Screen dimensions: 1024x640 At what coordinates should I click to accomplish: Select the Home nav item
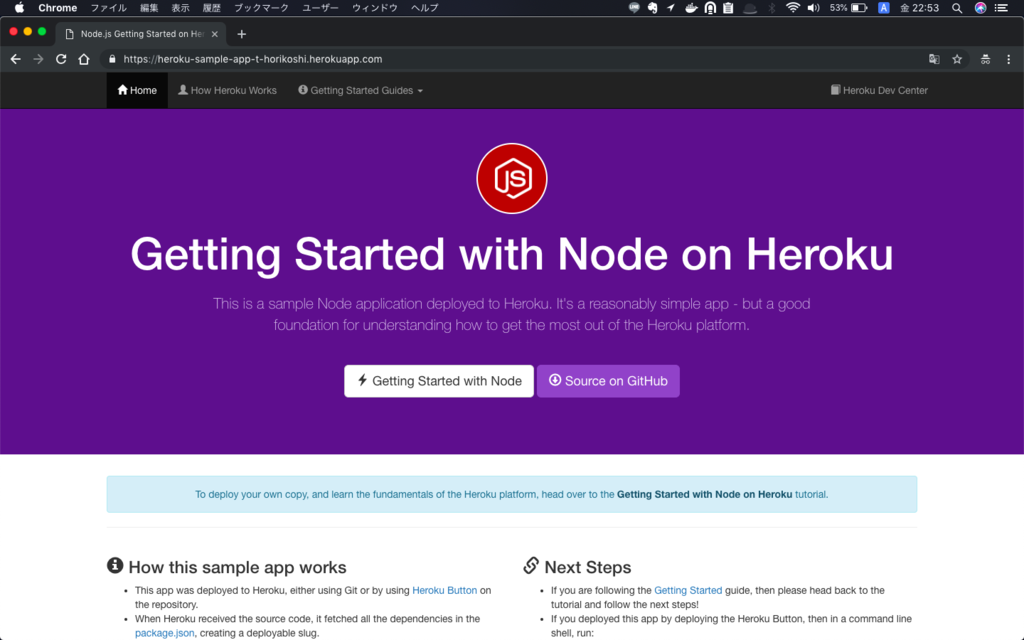[137, 90]
